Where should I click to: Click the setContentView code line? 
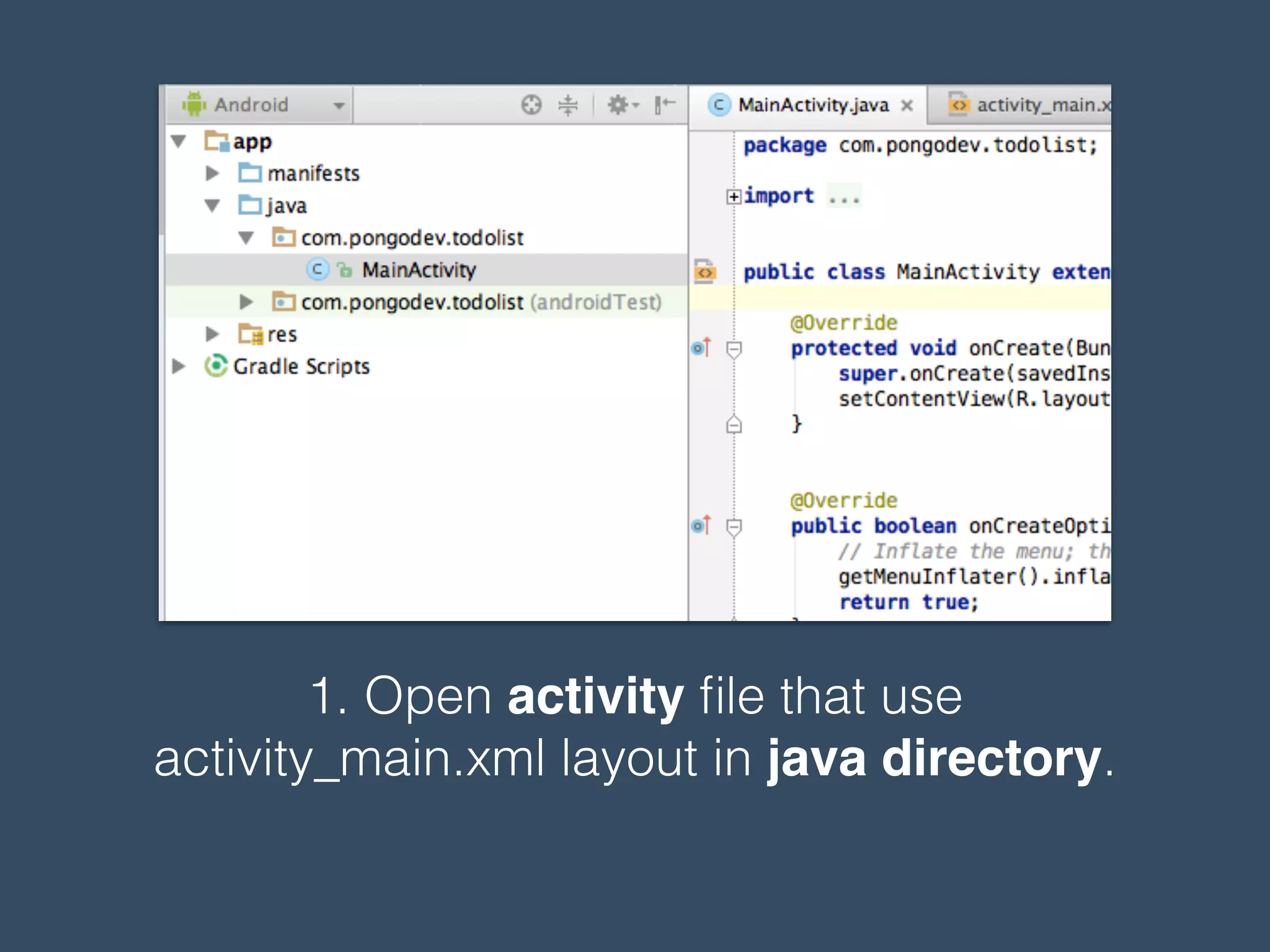click(x=974, y=399)
